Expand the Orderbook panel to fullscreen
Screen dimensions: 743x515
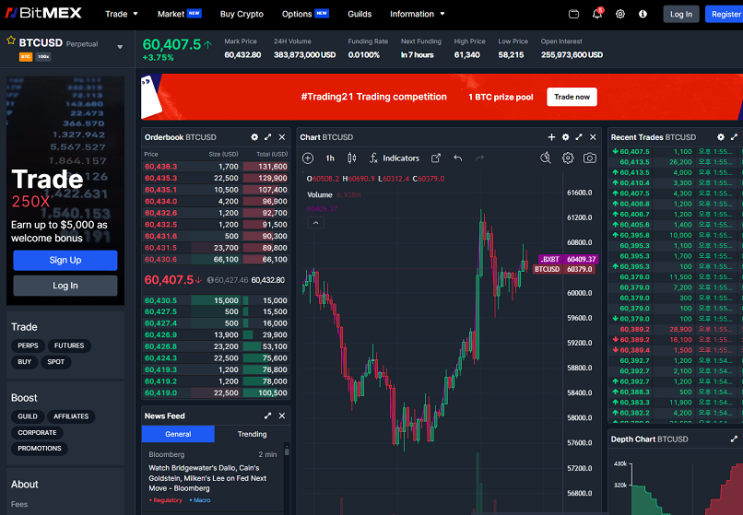[x=268, y=137]
